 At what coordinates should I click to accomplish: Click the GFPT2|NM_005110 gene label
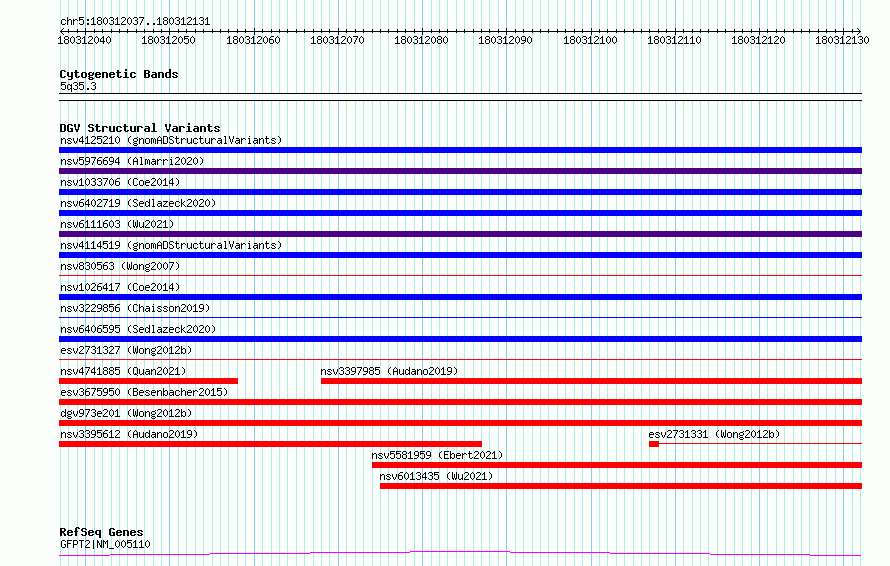point(105,544)
